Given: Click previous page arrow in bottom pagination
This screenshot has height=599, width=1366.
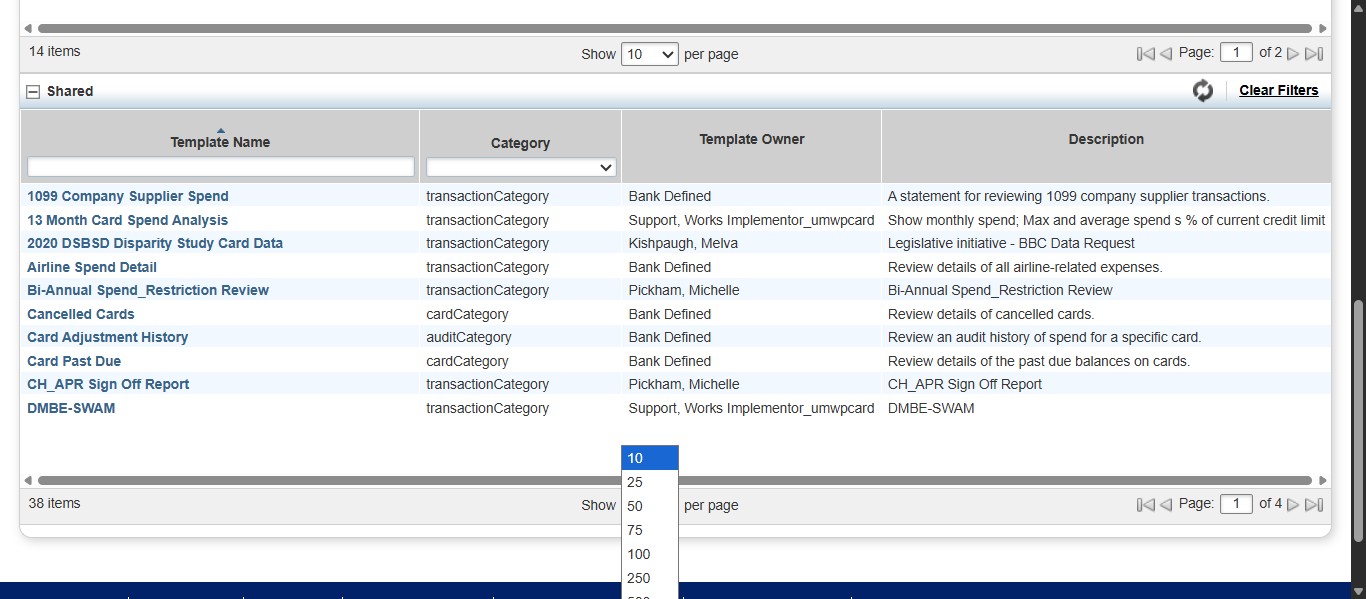Looking at the screenshot, I should pos(1164,503).
